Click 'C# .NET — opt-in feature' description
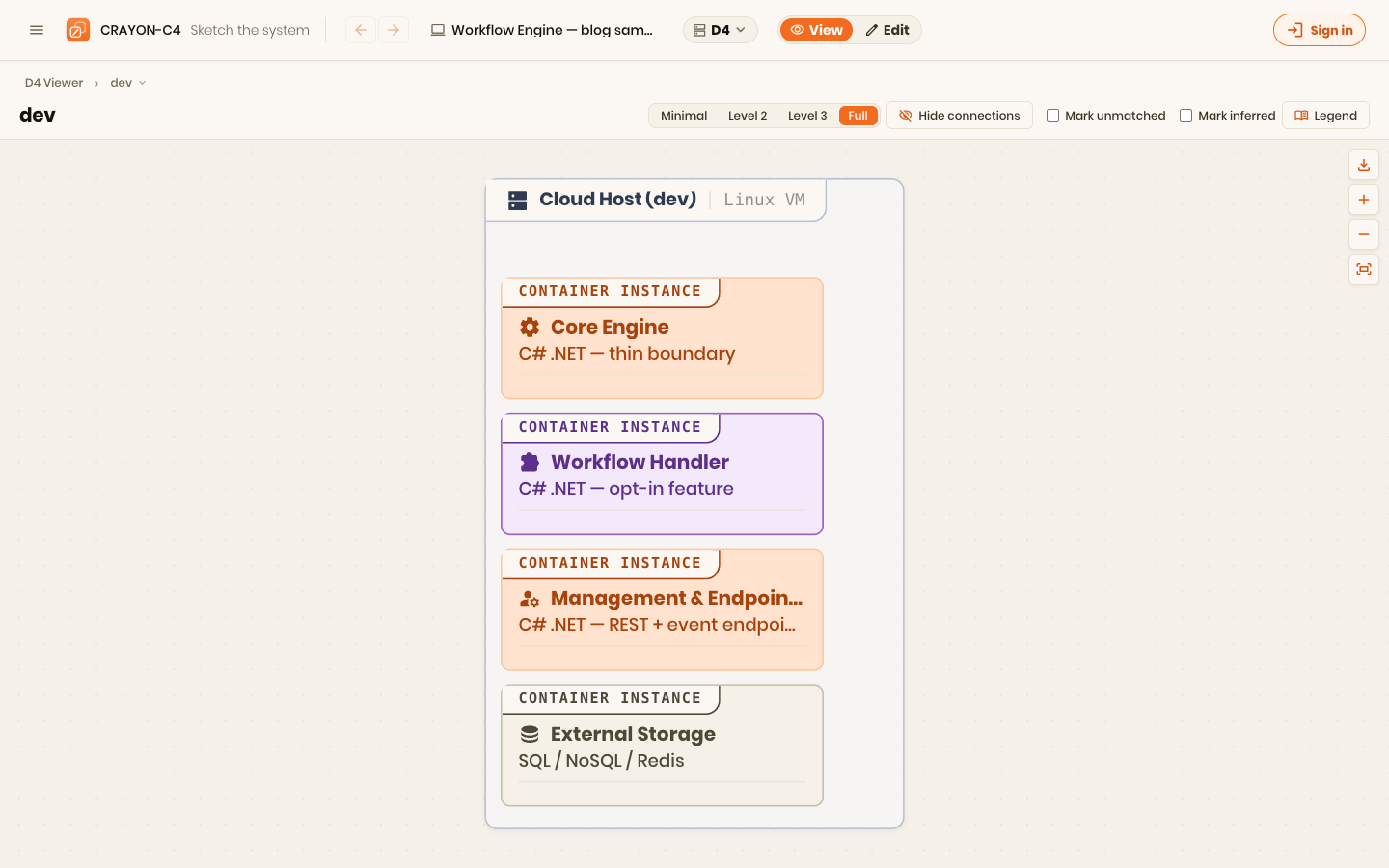1389x868 pixels. (x=626, y=489)
